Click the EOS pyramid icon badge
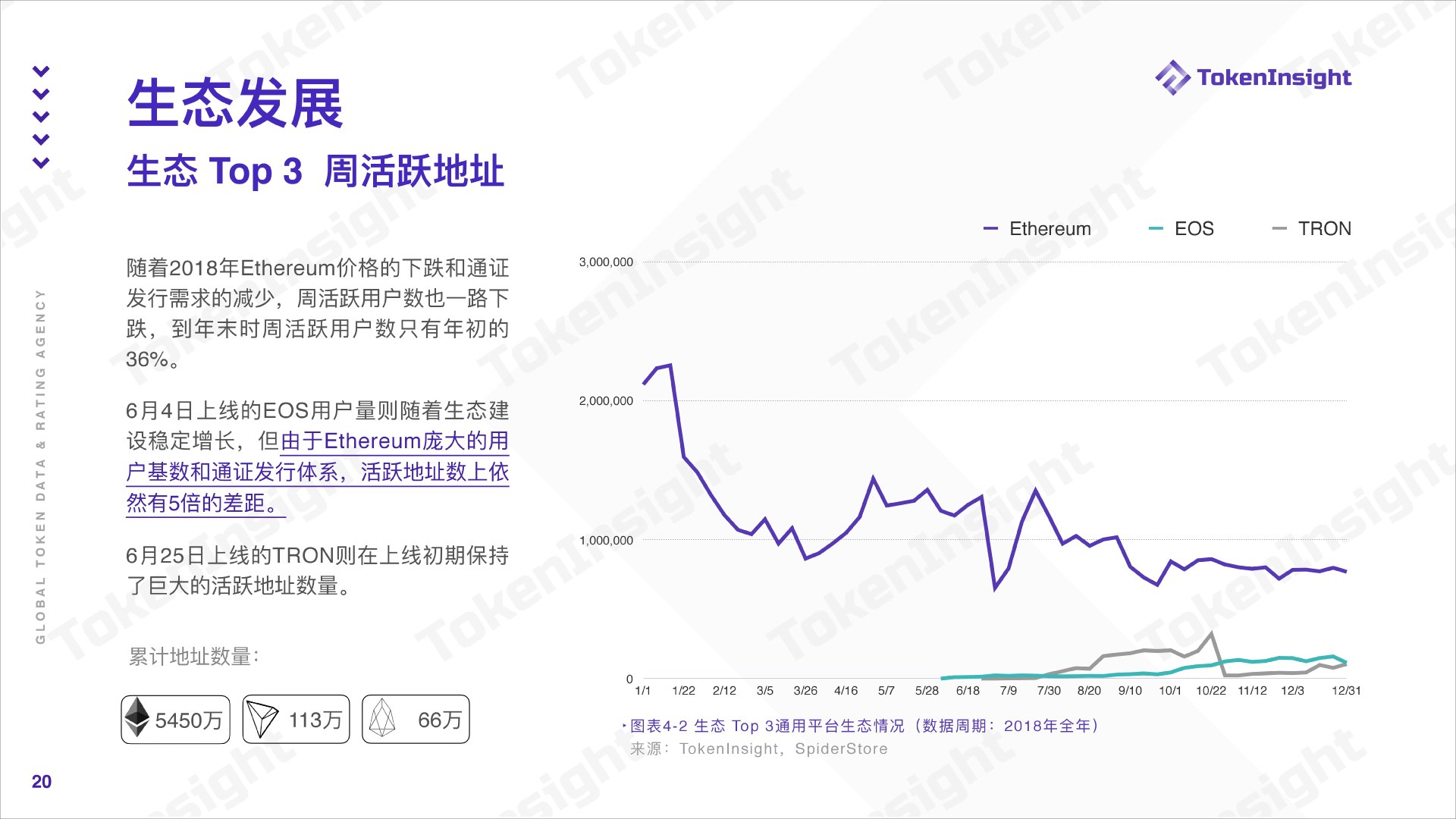1456x819 pixels. pos(382,719)
